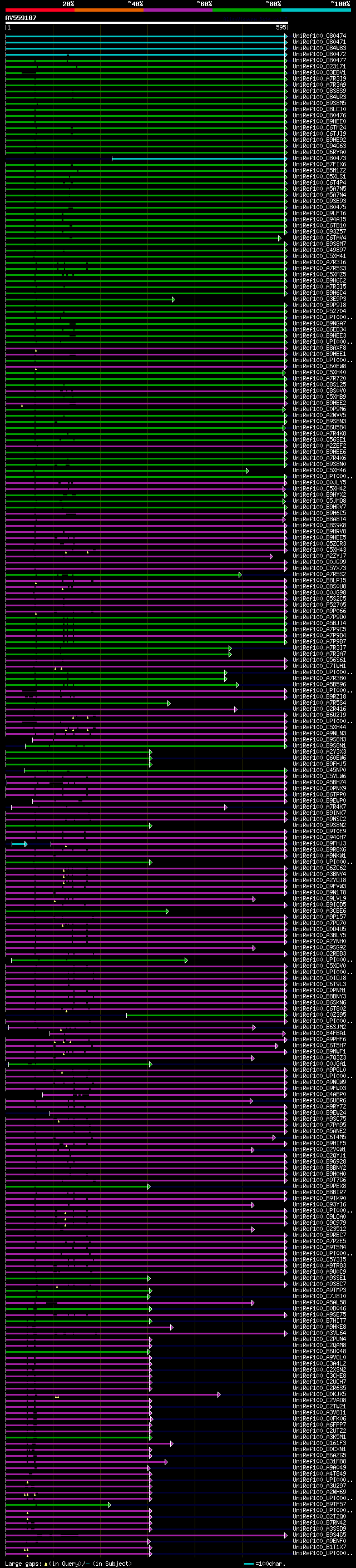
Task: Select the UniRef100_O80473 label
Action: 319,159
